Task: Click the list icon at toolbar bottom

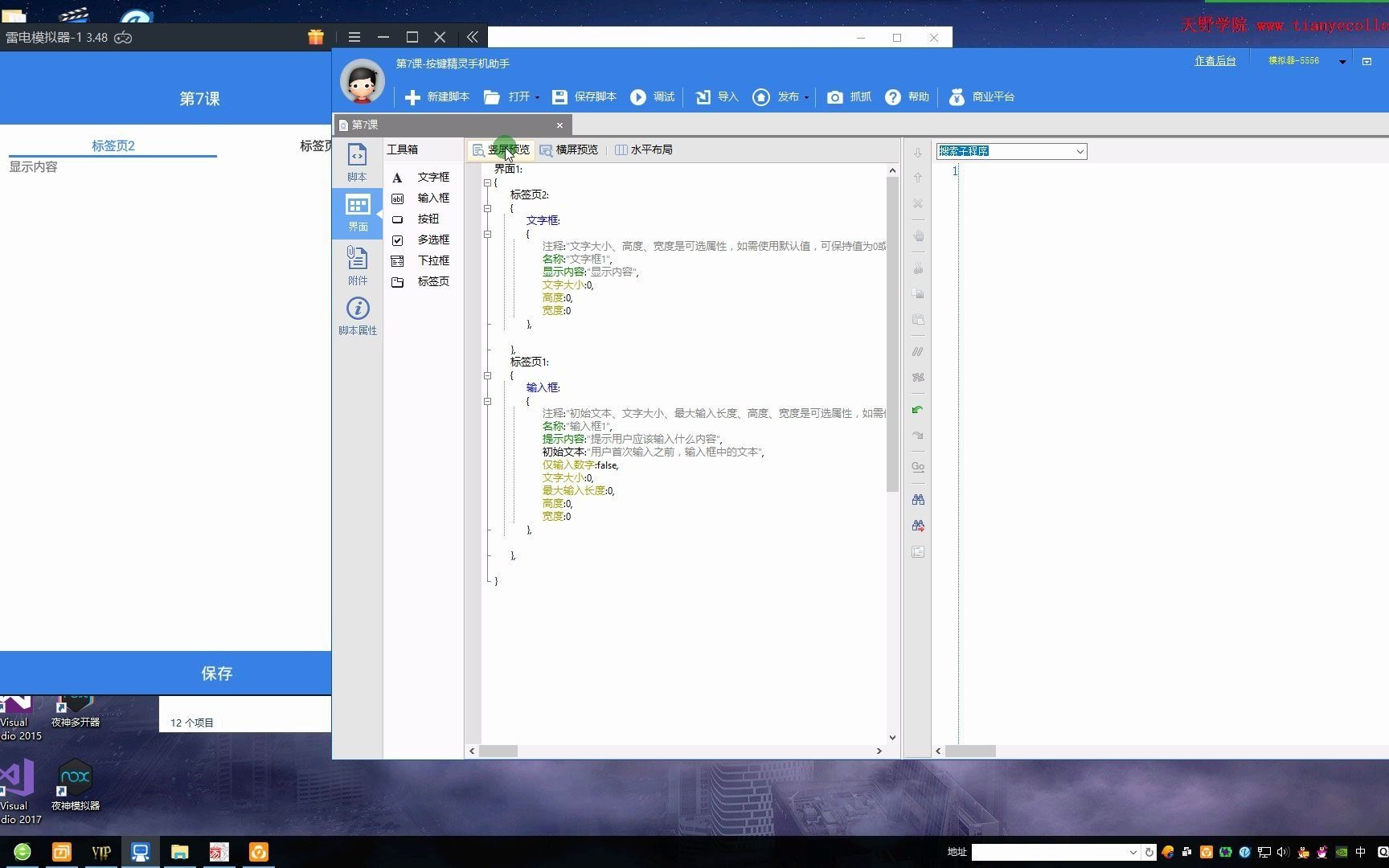Action: pos(917,552)
